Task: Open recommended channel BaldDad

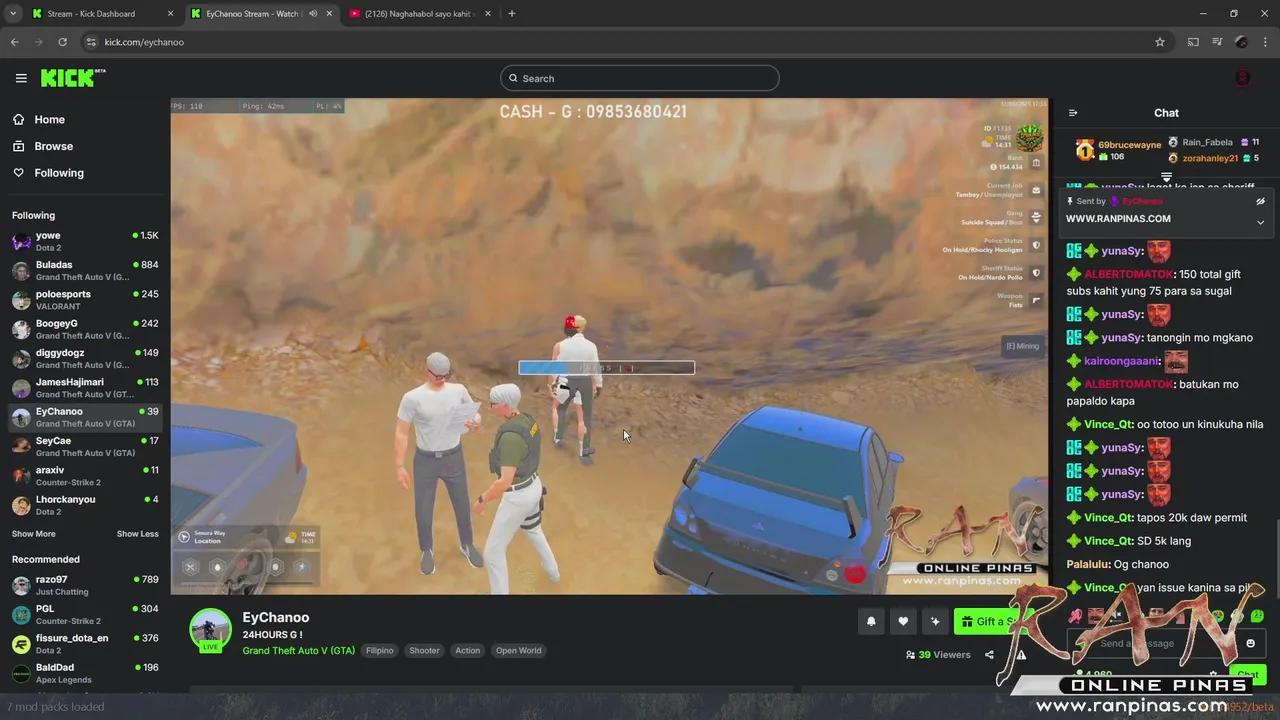Action: pyautogui.click(x=85, y=673)
